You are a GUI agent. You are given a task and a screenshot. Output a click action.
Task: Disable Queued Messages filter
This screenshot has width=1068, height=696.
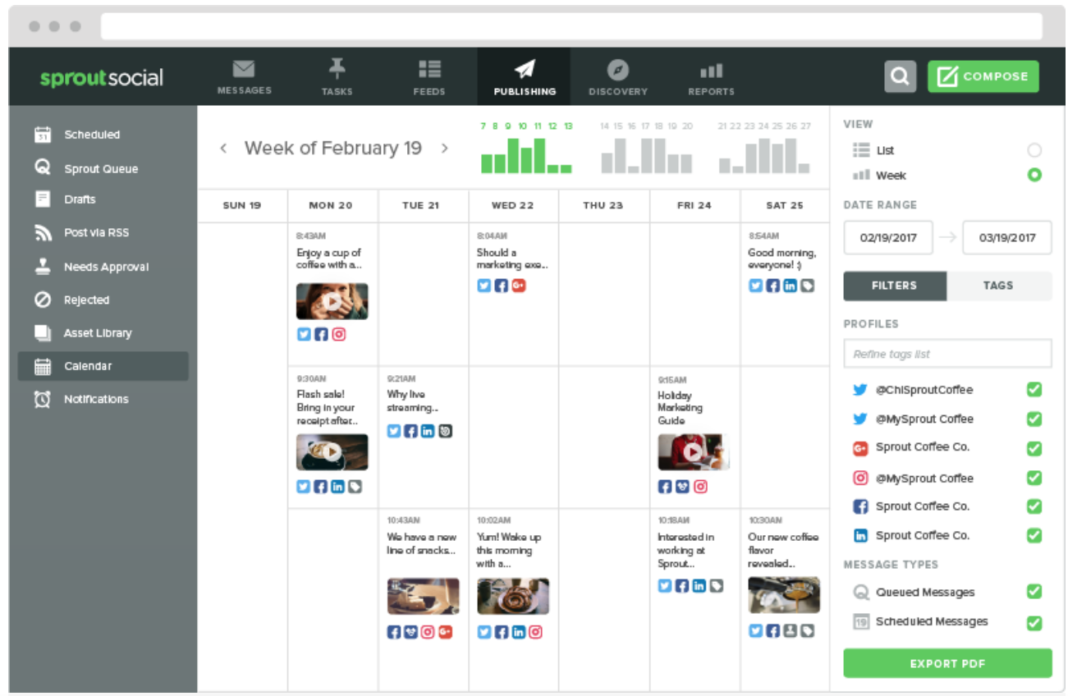1034,592
